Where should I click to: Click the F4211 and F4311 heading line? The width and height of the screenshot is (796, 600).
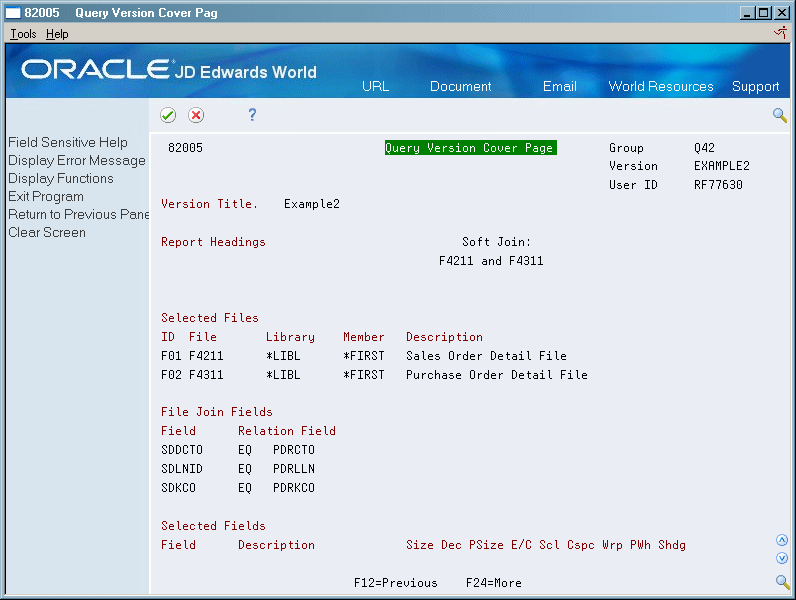point(491,261)
